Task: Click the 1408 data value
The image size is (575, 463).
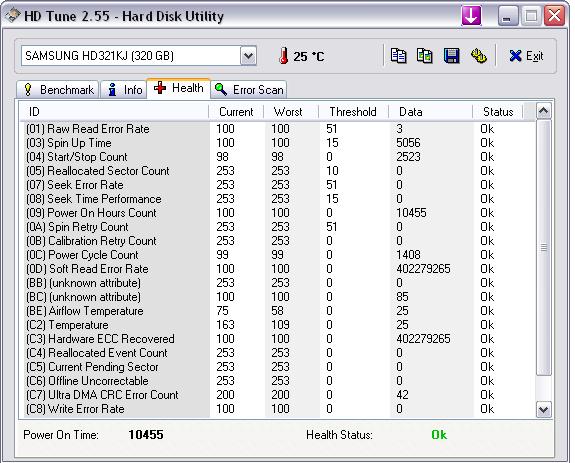Action: click(x=408, y=255)
